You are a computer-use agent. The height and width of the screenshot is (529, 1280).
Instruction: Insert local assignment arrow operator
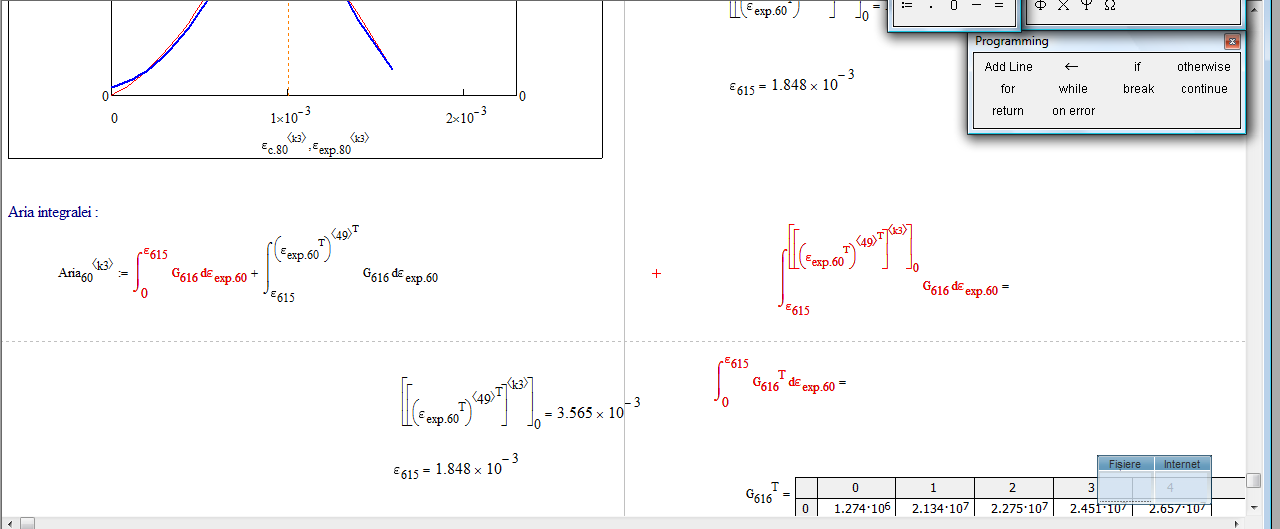[x=1071, y=67]
